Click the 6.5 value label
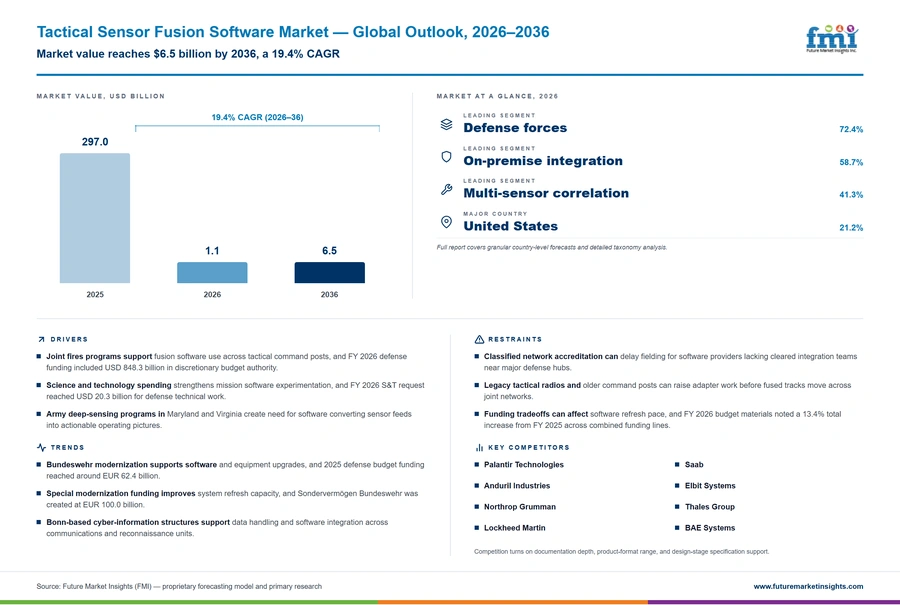 pos(329,251)
